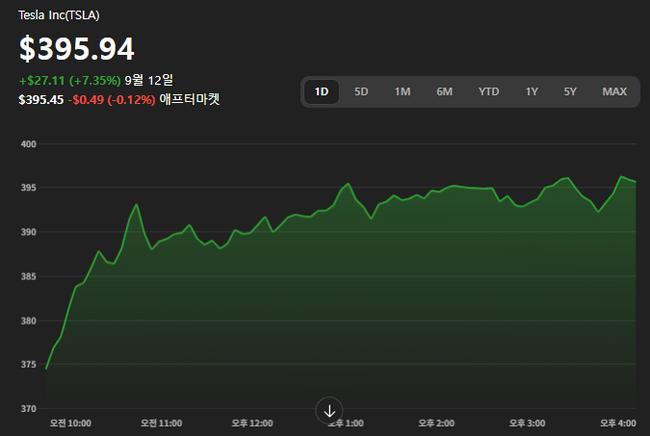Click the 385 y-axis label
The height and width of the screenshot is (436, 650).
pos(29,276)
